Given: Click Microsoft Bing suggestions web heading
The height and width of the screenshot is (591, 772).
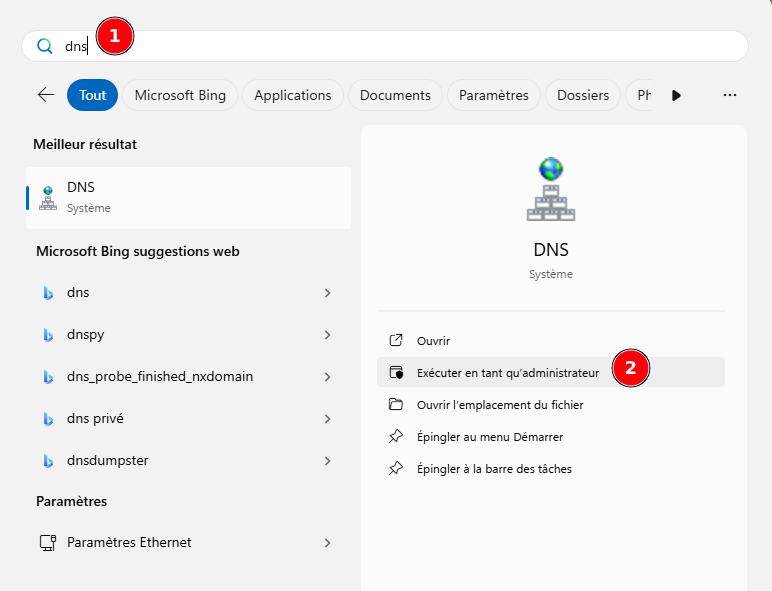Looking at the screenshot, I should tap(138, 251).
